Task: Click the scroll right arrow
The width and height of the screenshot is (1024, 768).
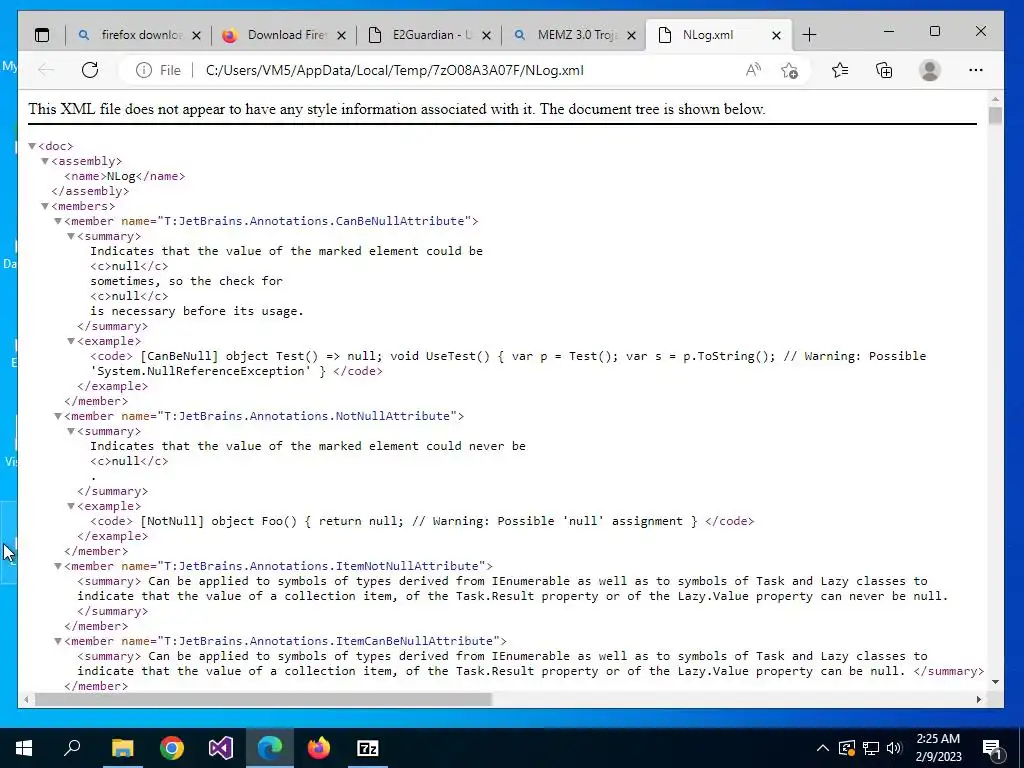Action: [979, 699]
